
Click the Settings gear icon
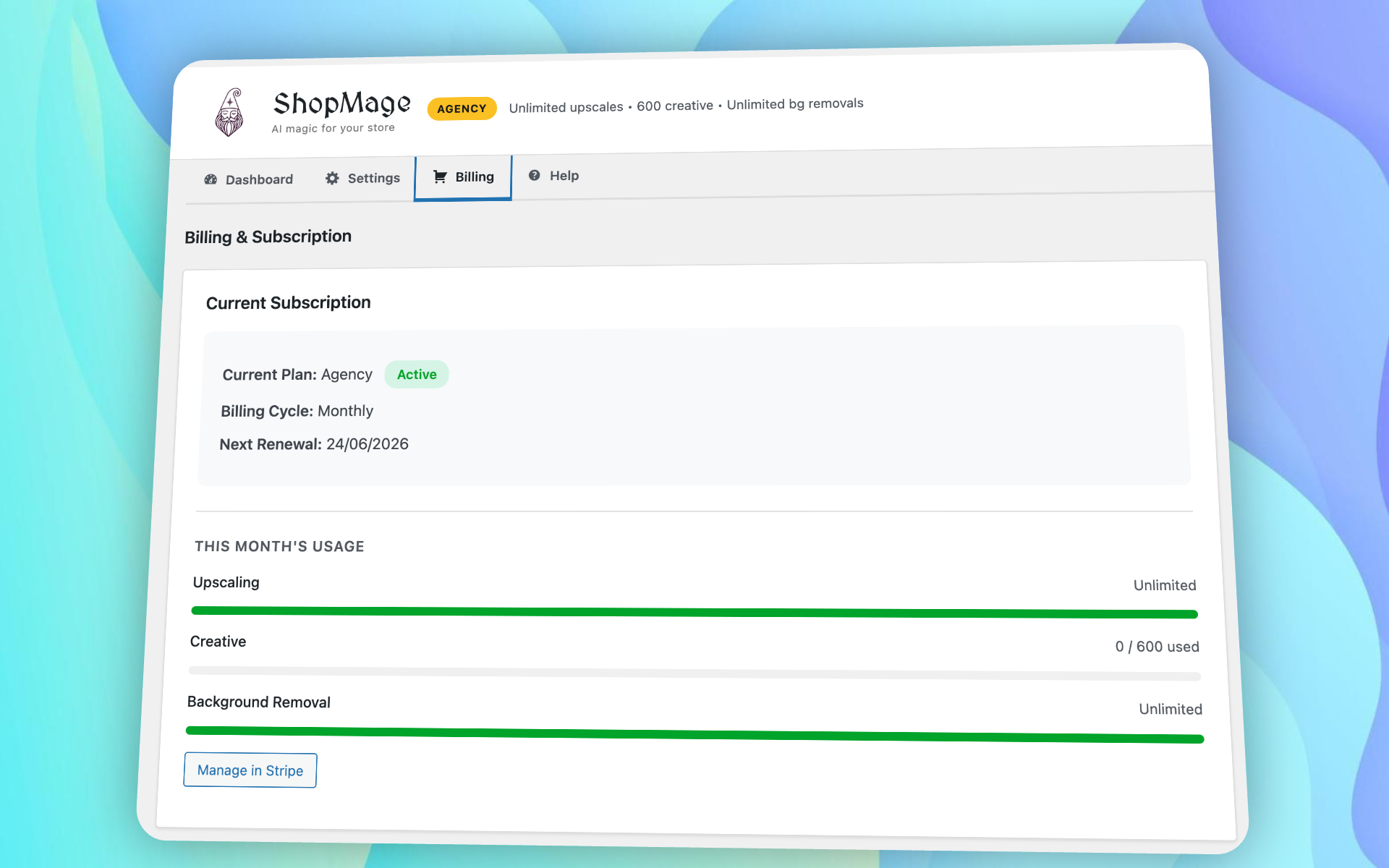[332, 178]
